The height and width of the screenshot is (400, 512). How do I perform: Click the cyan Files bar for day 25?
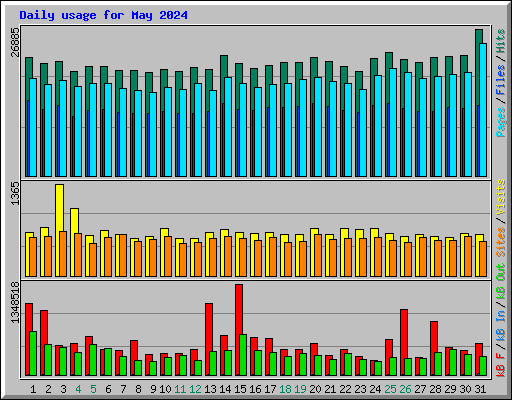point(393,122)
